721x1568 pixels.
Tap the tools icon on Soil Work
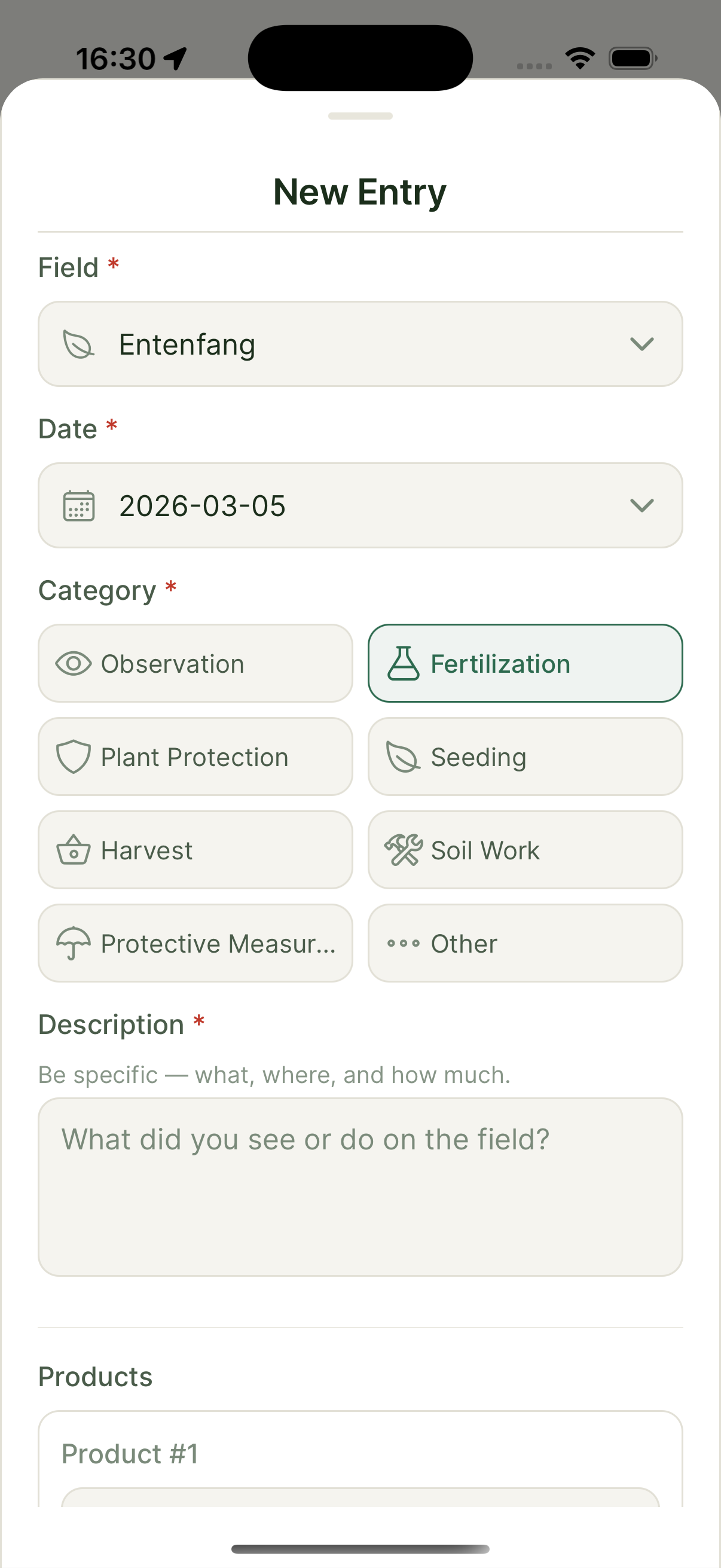tap(404, 850)
